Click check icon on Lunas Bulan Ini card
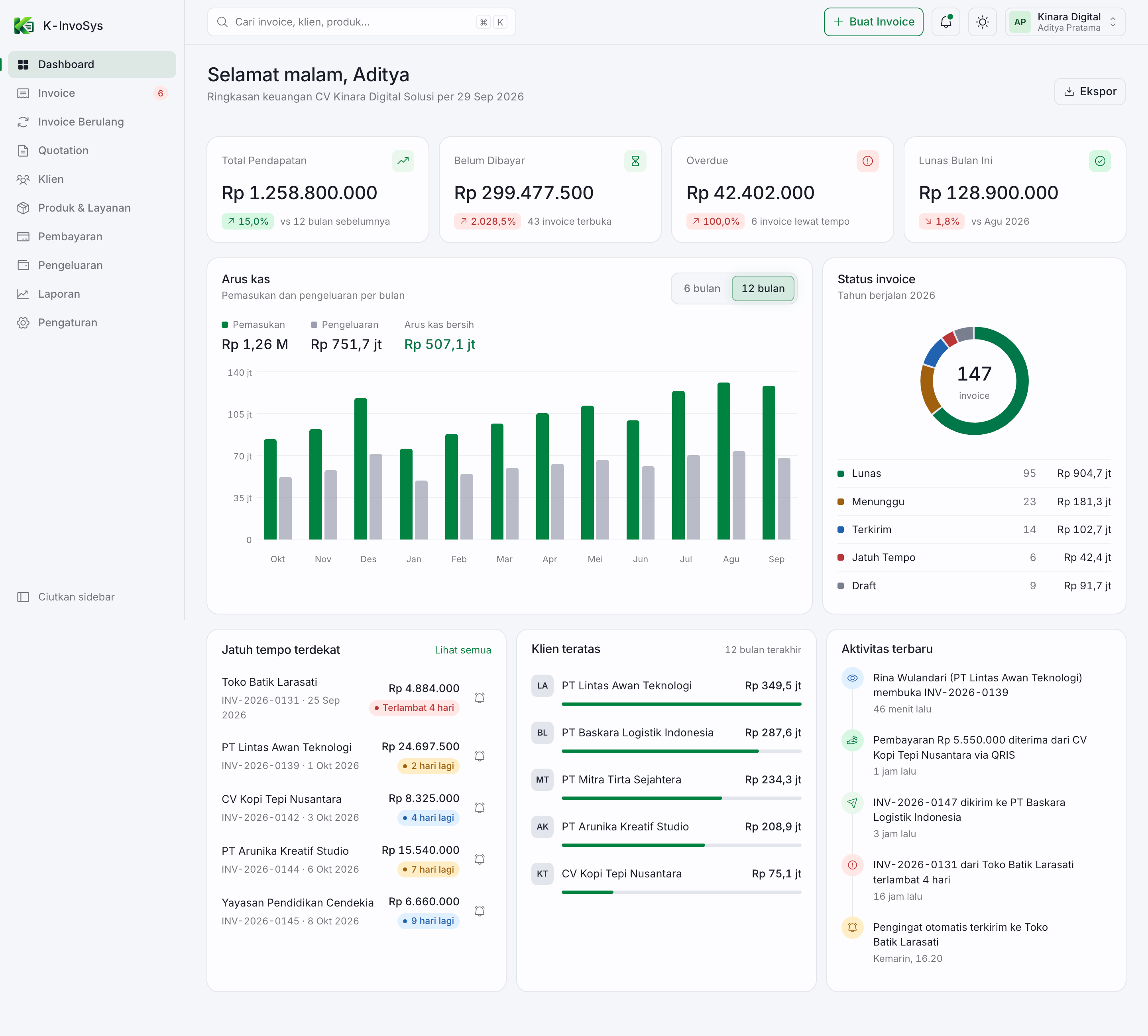Image resolution: width=1148 pixels, height=1036 pixels. click(x=1100, y=161)
